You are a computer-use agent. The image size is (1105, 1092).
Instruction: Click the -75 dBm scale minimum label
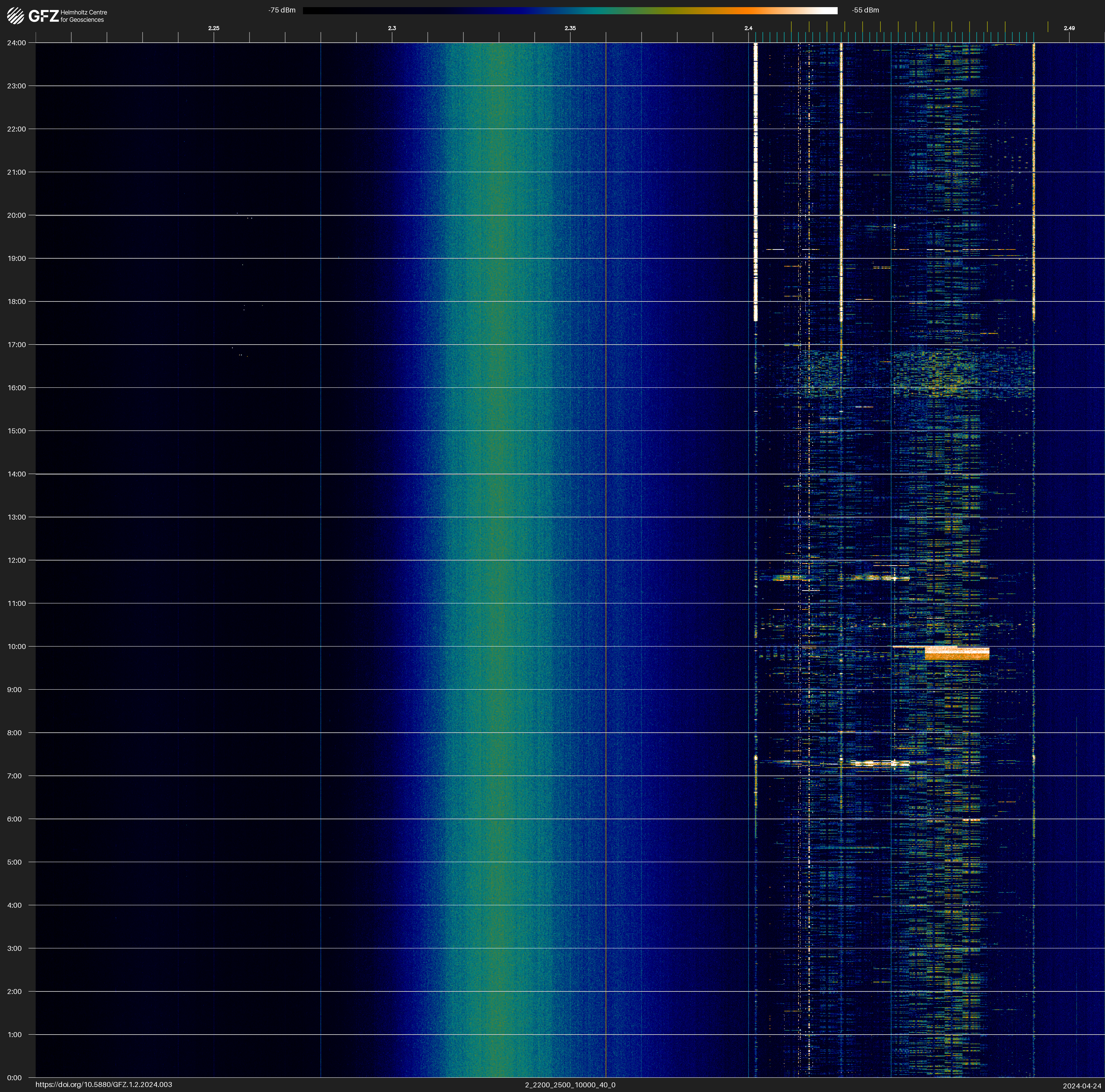point(282,10)
